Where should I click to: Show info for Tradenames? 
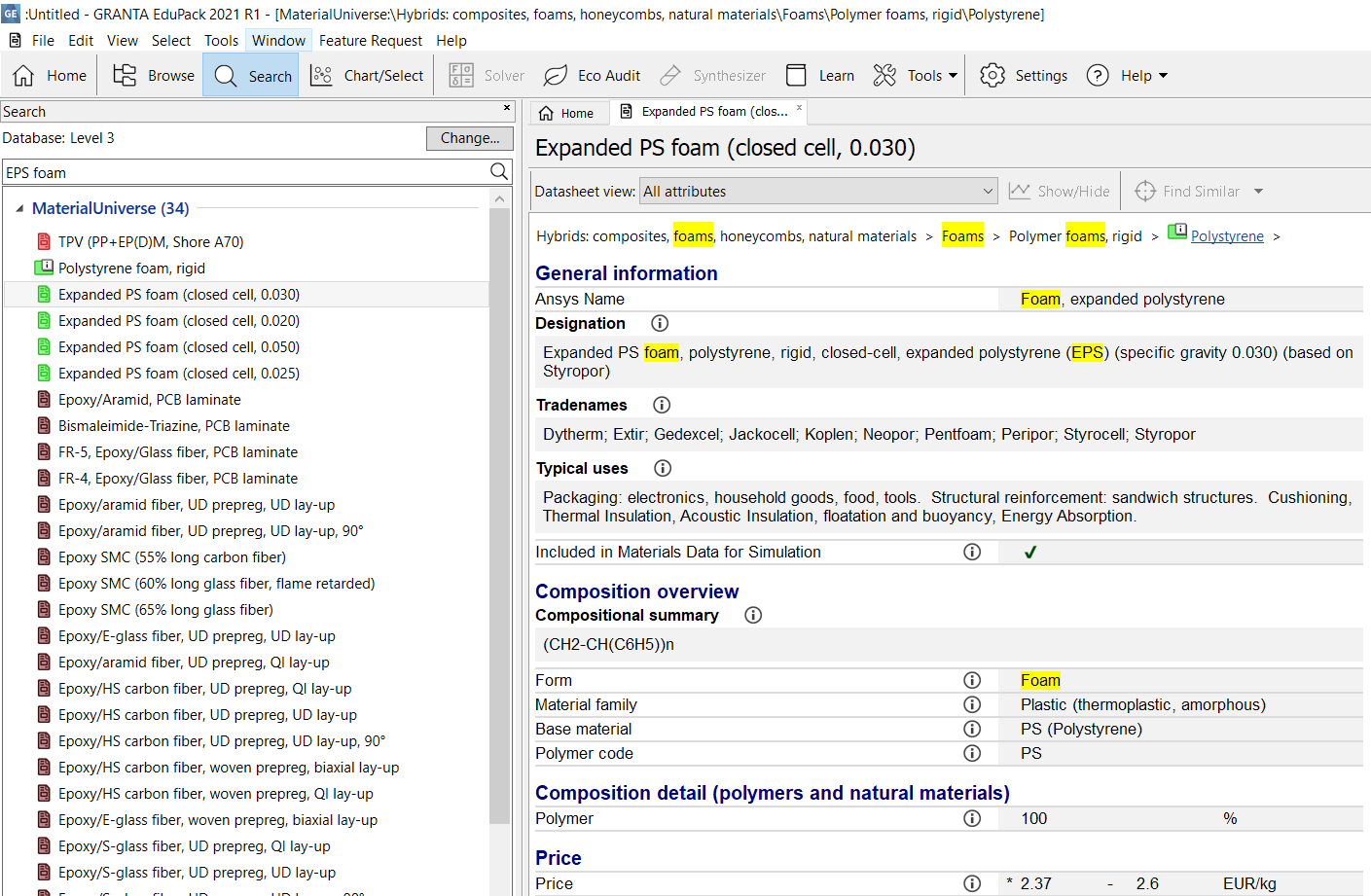click(662, 405)
